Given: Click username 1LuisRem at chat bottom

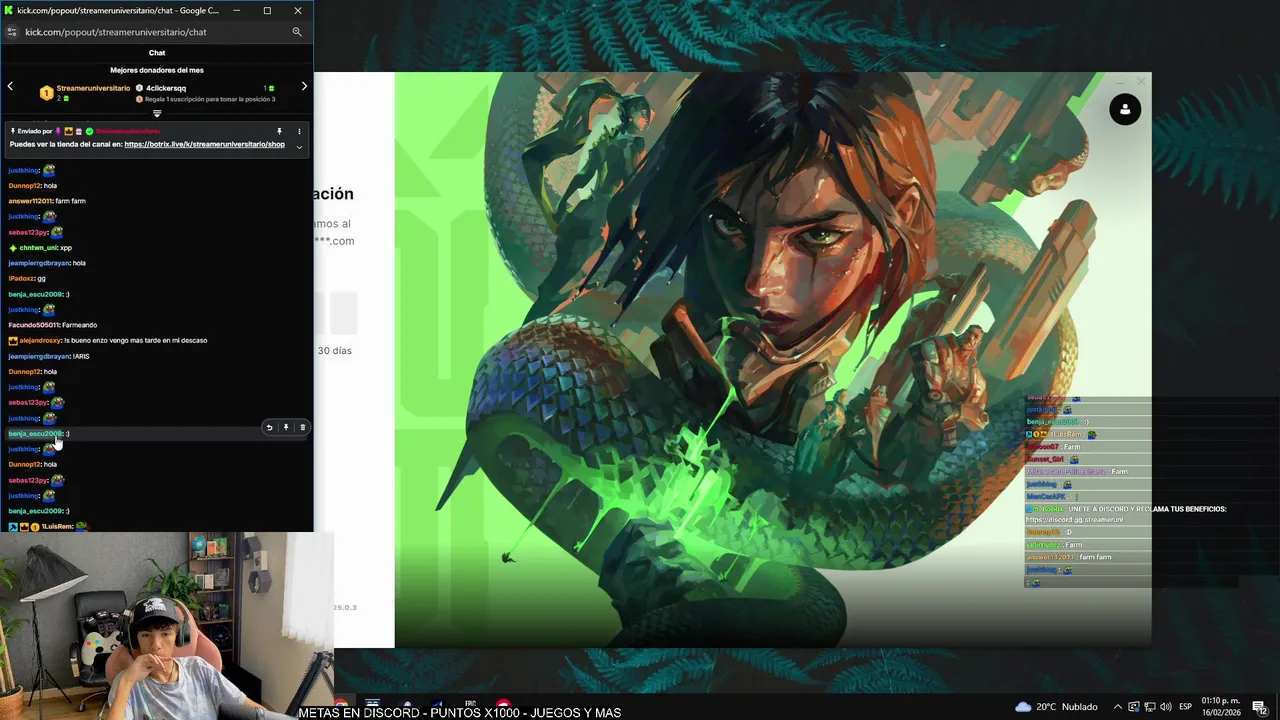Looking at the screenshot, I should pyautogui.click(x=57, y=526).
